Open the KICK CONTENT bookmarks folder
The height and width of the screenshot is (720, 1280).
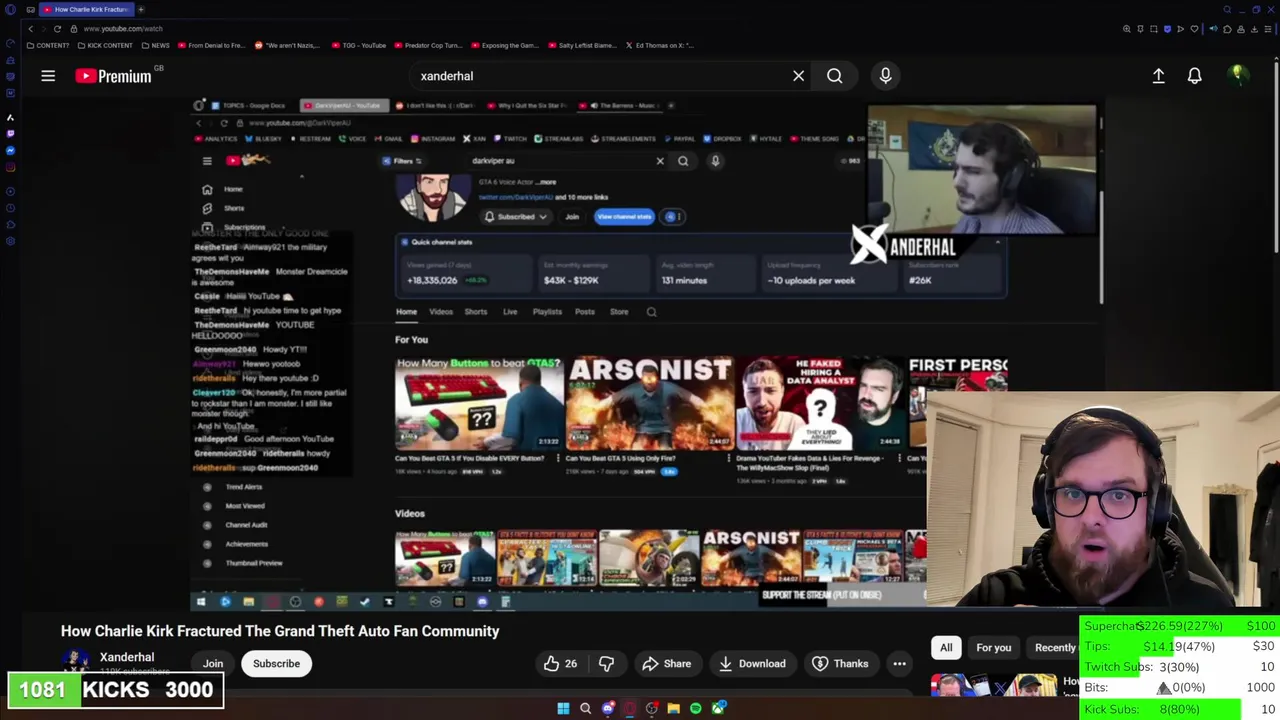tap(104, 45)
